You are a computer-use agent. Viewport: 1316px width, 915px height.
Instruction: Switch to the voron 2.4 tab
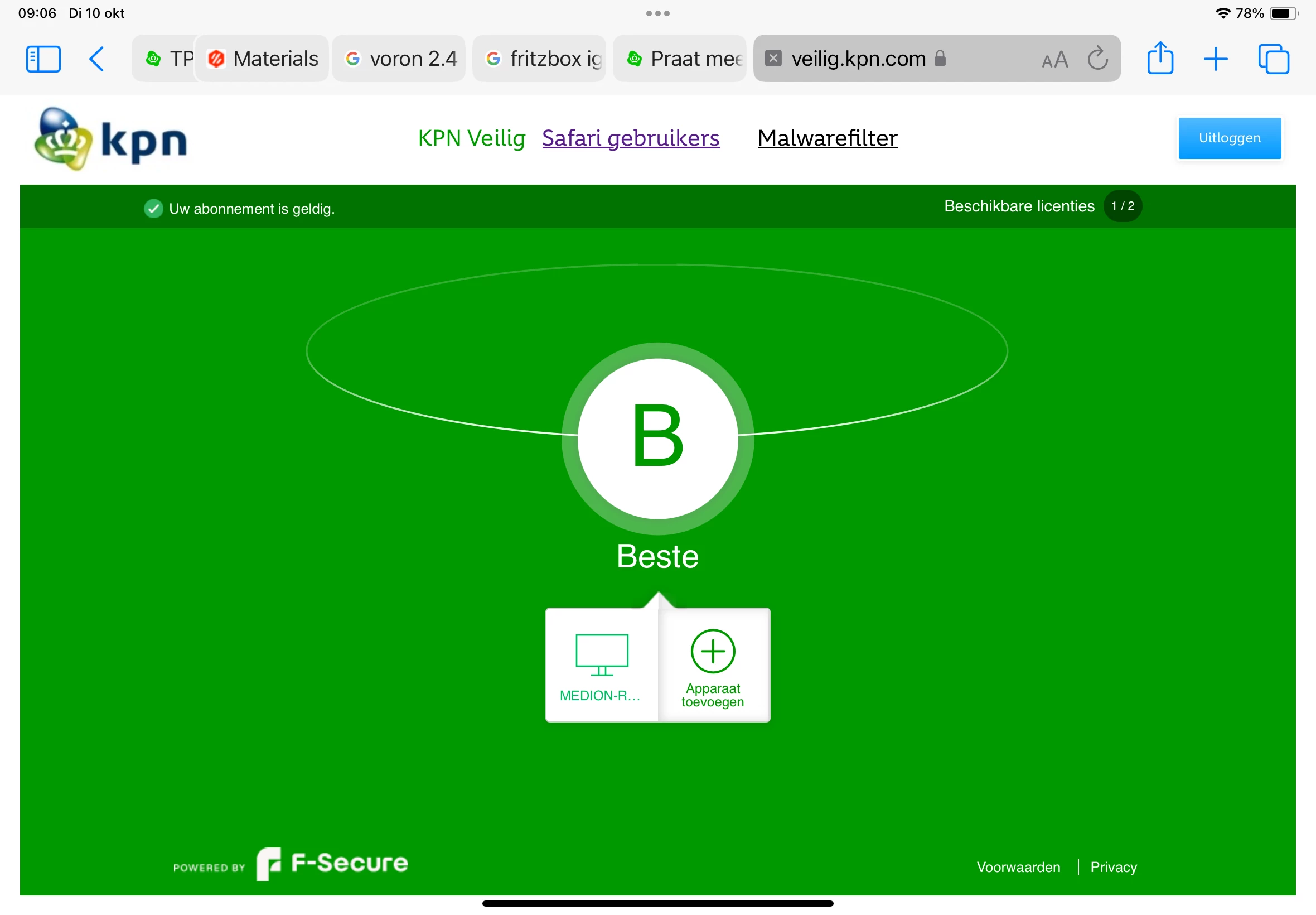(x=400, y=59)
